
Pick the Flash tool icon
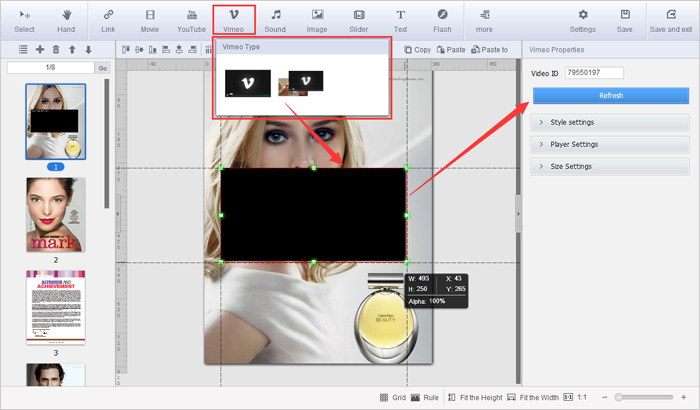click(x=442, y=20)
